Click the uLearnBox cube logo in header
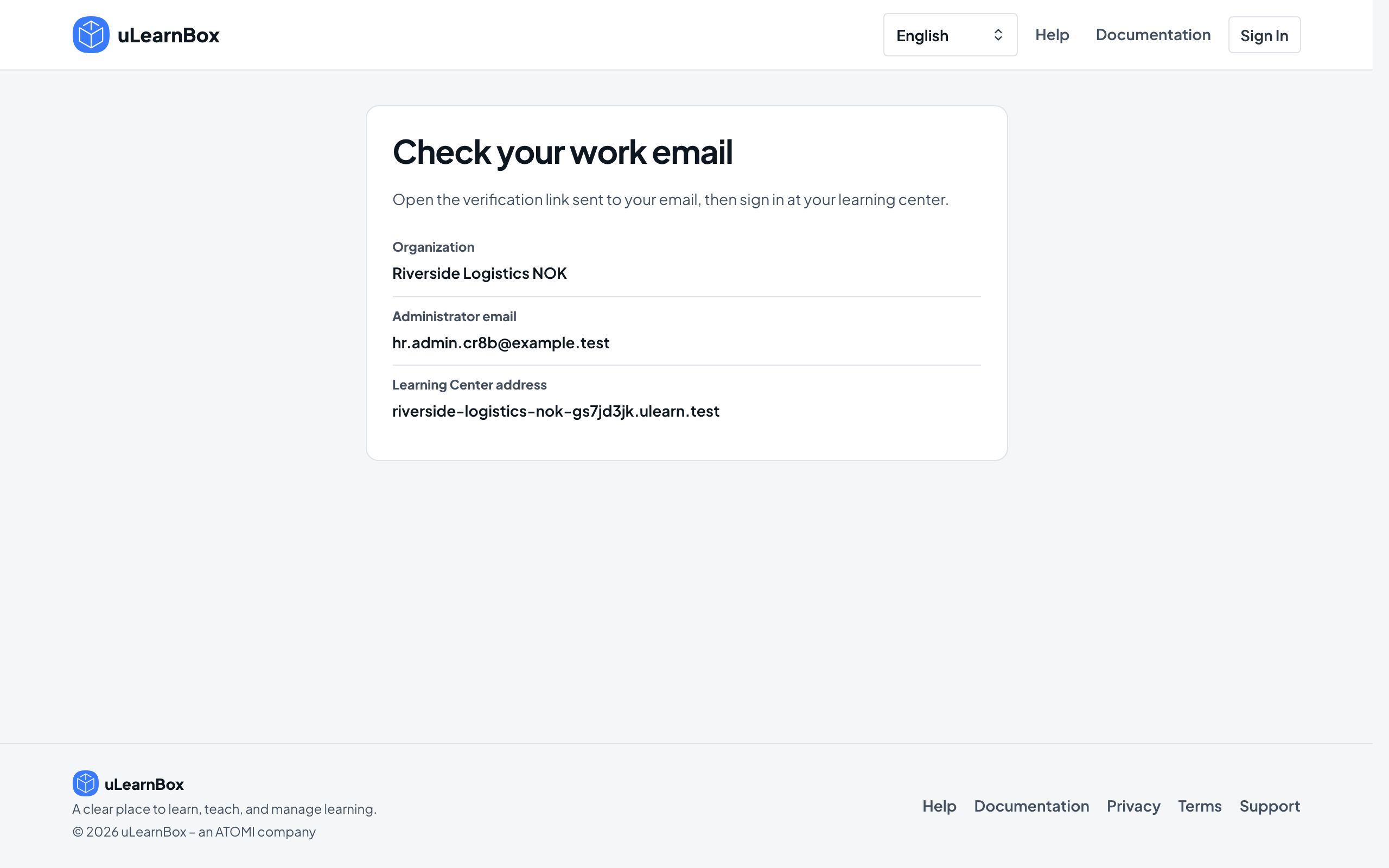 click(91, 35)
